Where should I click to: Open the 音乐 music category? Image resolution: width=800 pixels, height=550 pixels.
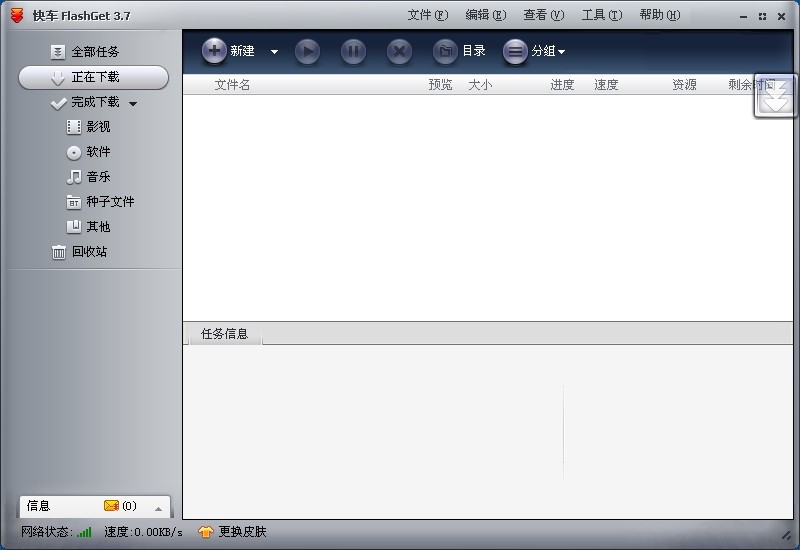(98, 177)
